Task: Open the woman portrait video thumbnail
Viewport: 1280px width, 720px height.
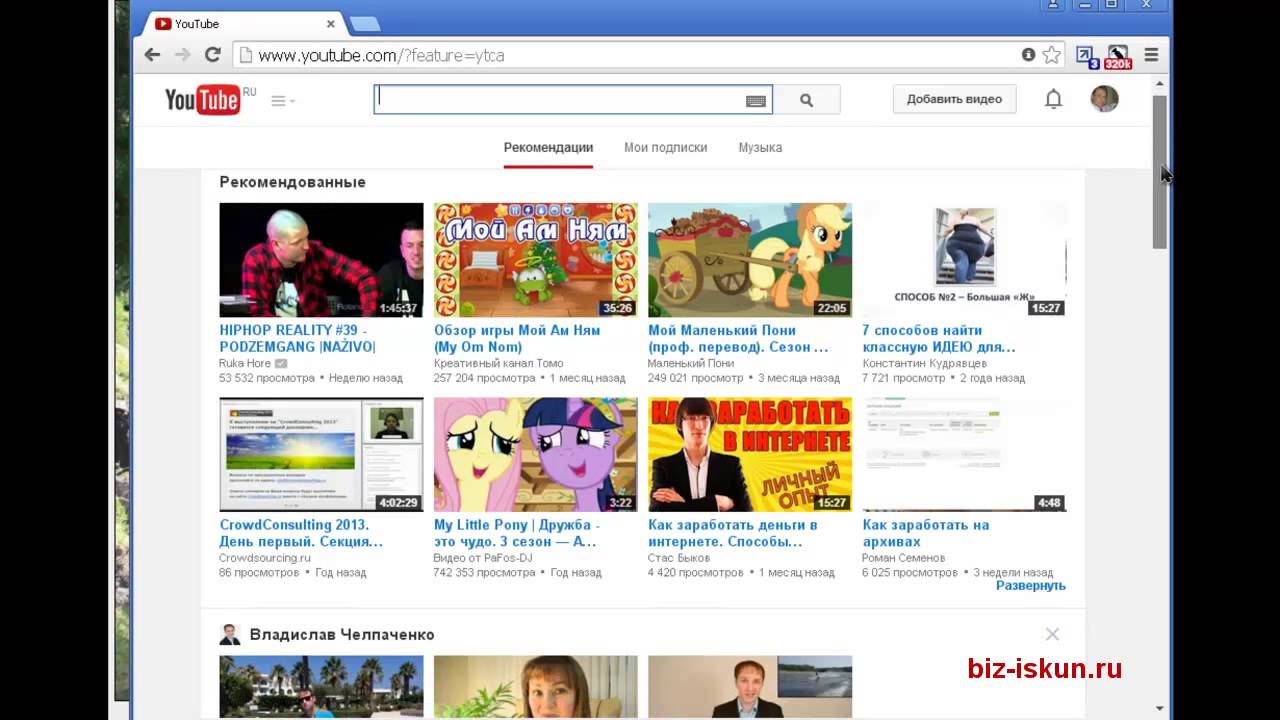Action: click(535, 686)
